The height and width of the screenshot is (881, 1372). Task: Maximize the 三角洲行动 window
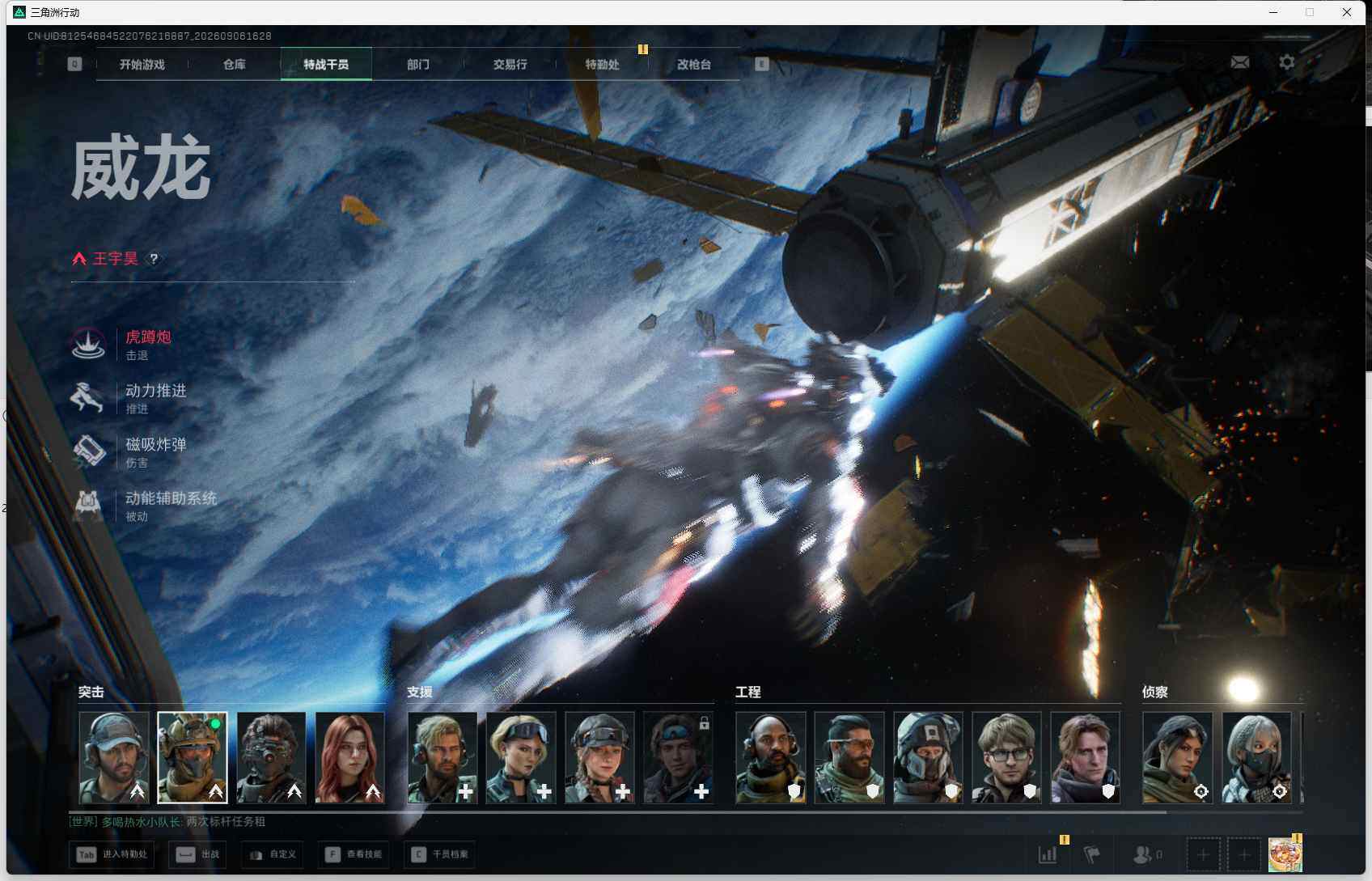[x=1310, y=12]
